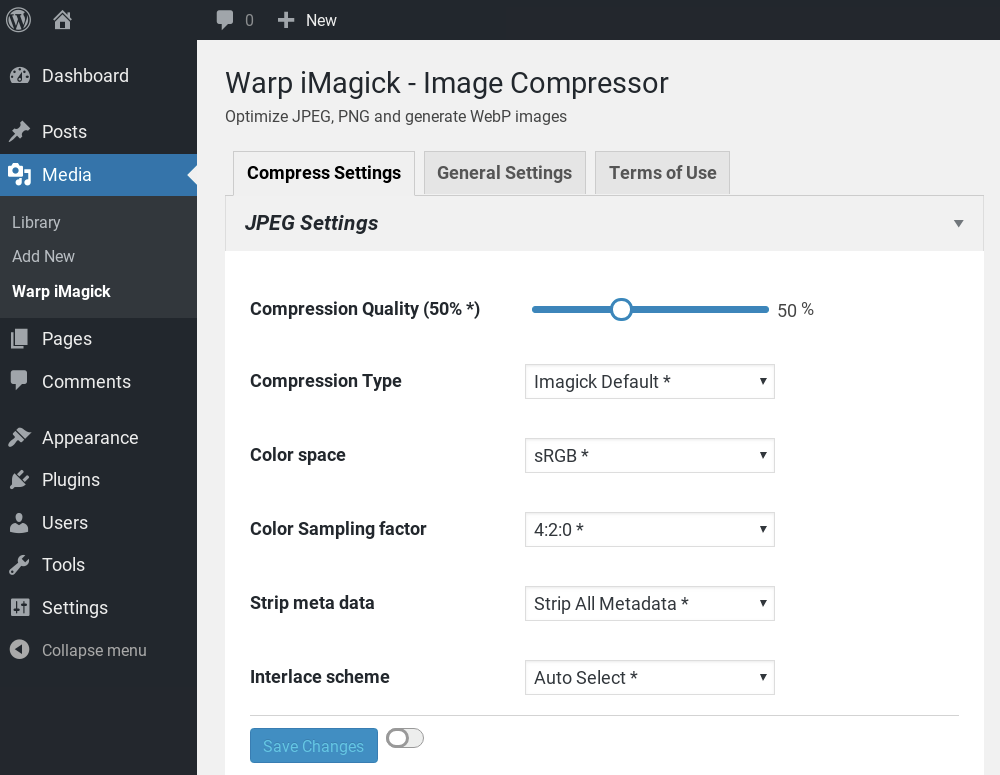Open the comments bubble icon in top bar
This screenshot has width=1000, height=775.
point(225,19)
